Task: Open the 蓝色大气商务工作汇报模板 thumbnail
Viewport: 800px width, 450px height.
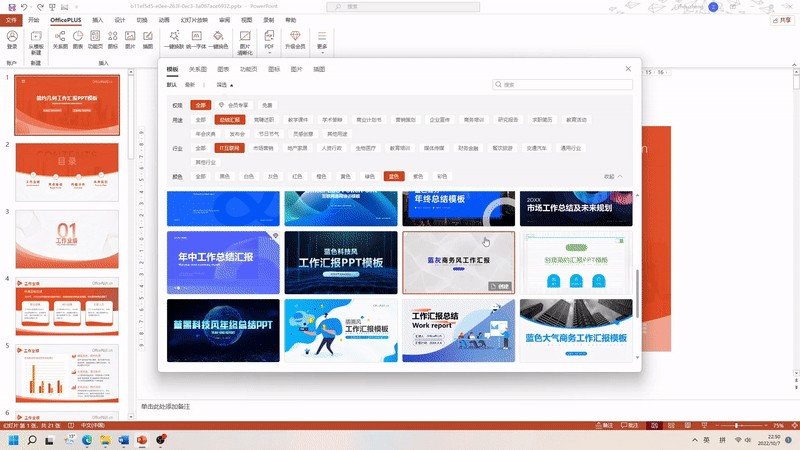Action: tap(576, 330)
